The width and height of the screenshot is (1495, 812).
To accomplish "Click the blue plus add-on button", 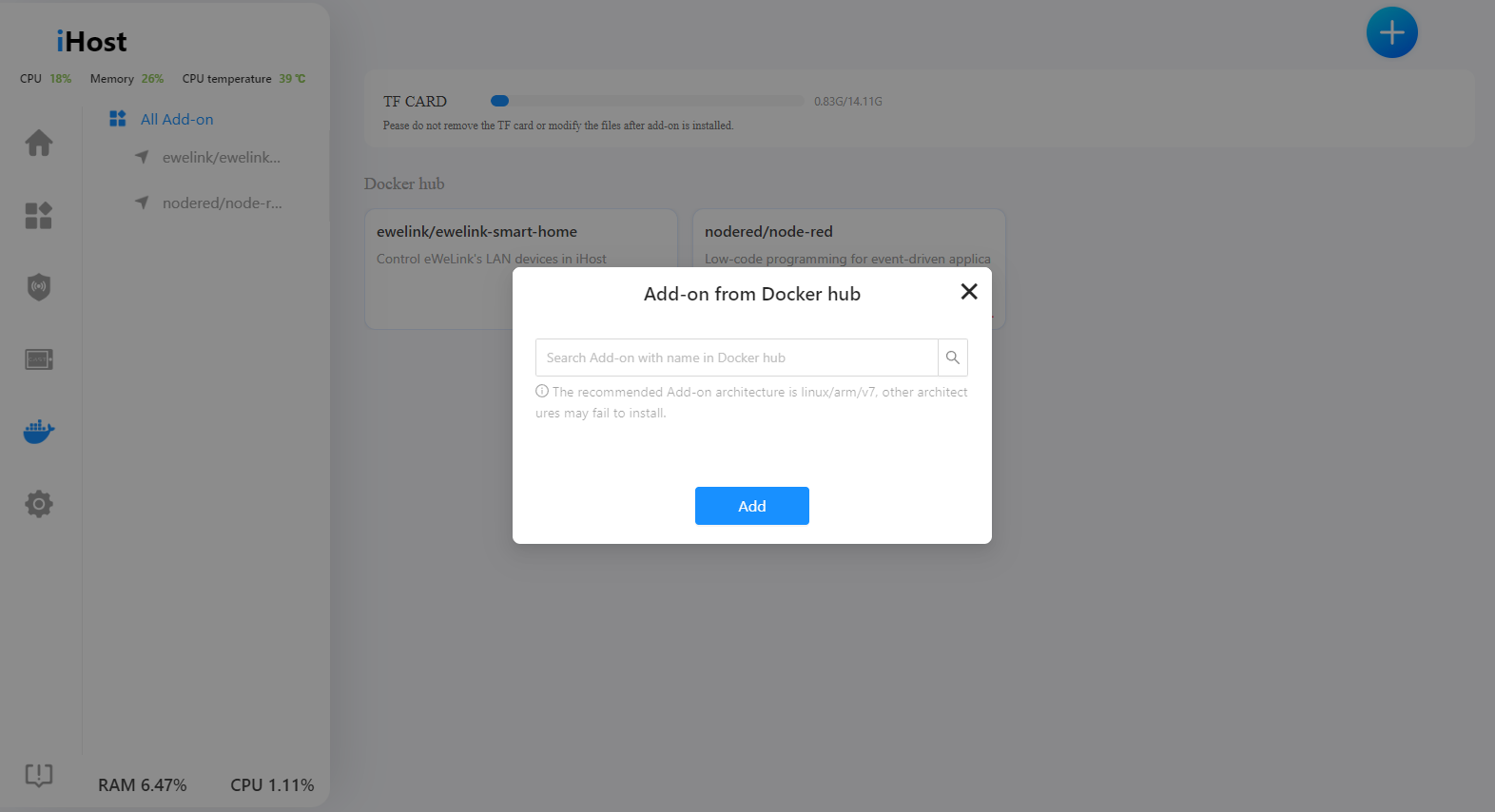I will coord(1391,32).
